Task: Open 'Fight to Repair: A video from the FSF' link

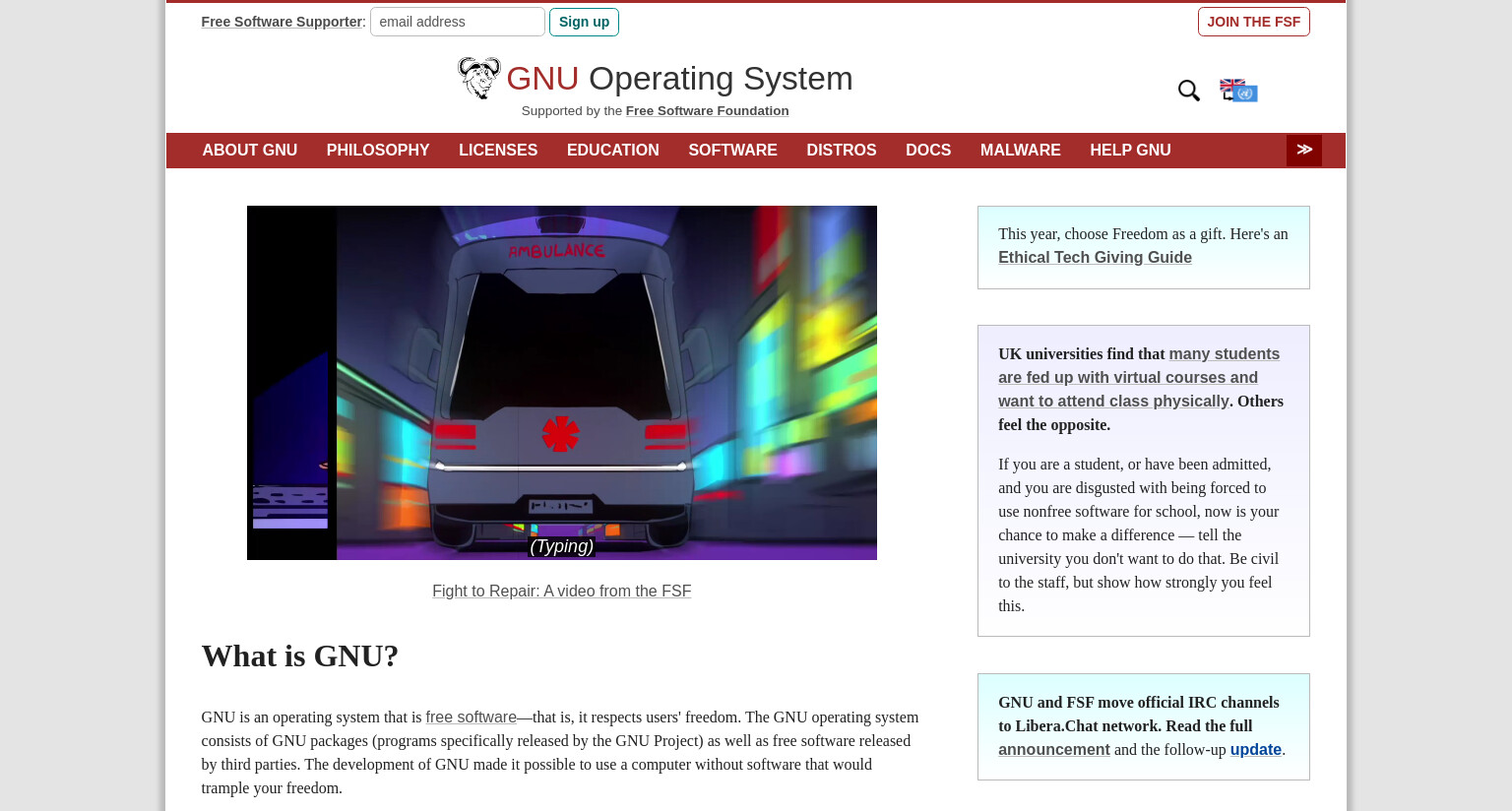Action: click(562, 592)
